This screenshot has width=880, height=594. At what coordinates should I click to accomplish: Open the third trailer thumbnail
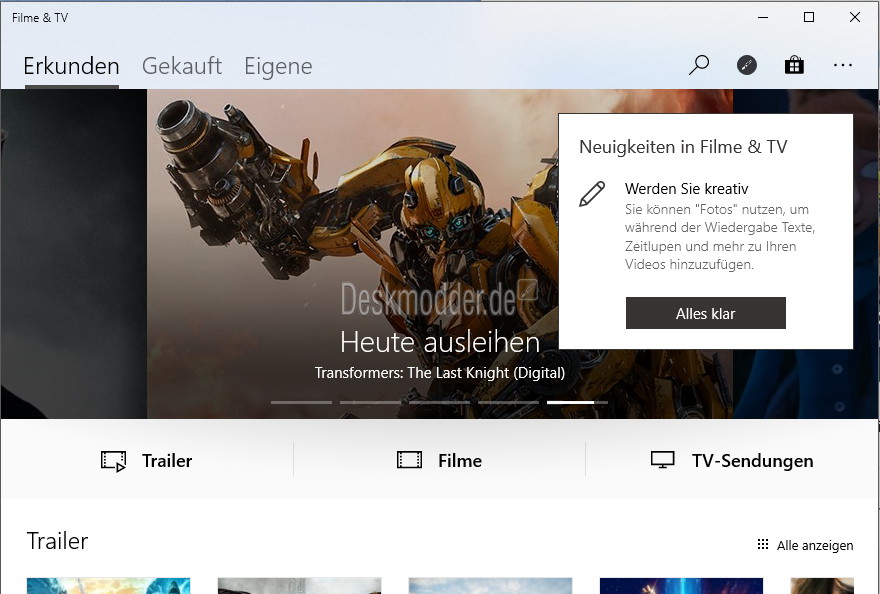(x=491, y=586)
